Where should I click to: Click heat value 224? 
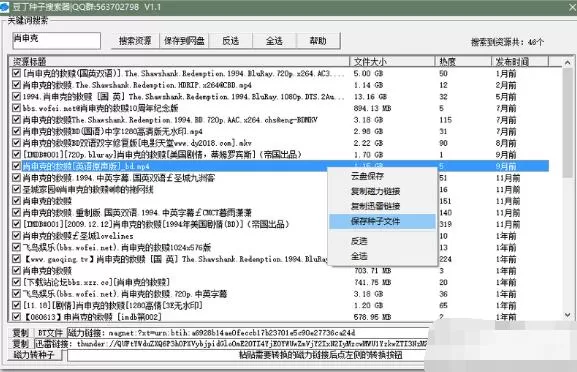[445, 259]
